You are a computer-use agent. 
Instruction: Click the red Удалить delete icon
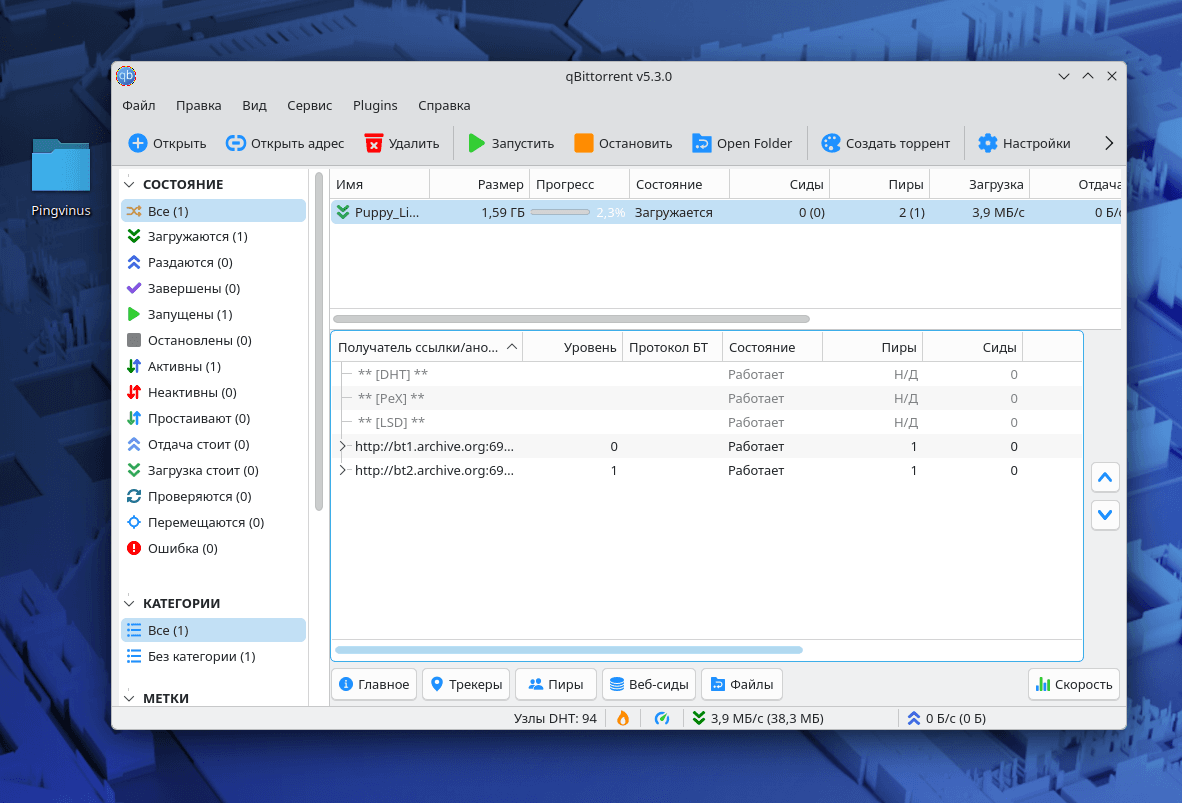click(374, 143)
